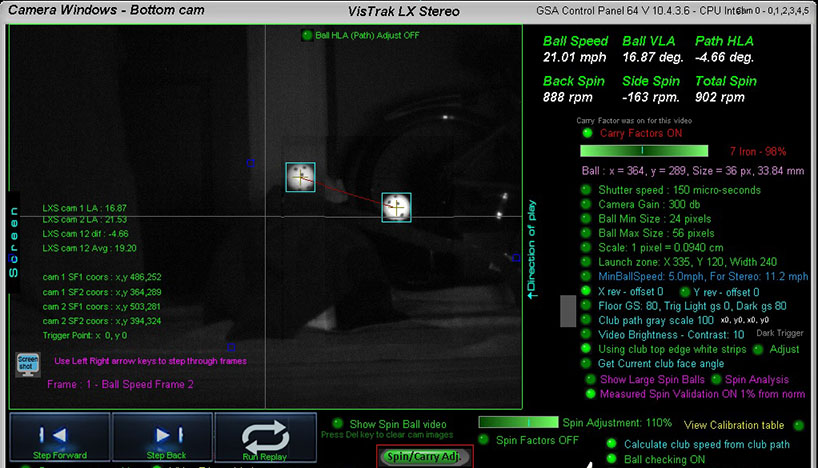818x468 pixels.
Task: Adjust the Spin Adjustment 110% slider bar
Action: (x=518, y=423)
